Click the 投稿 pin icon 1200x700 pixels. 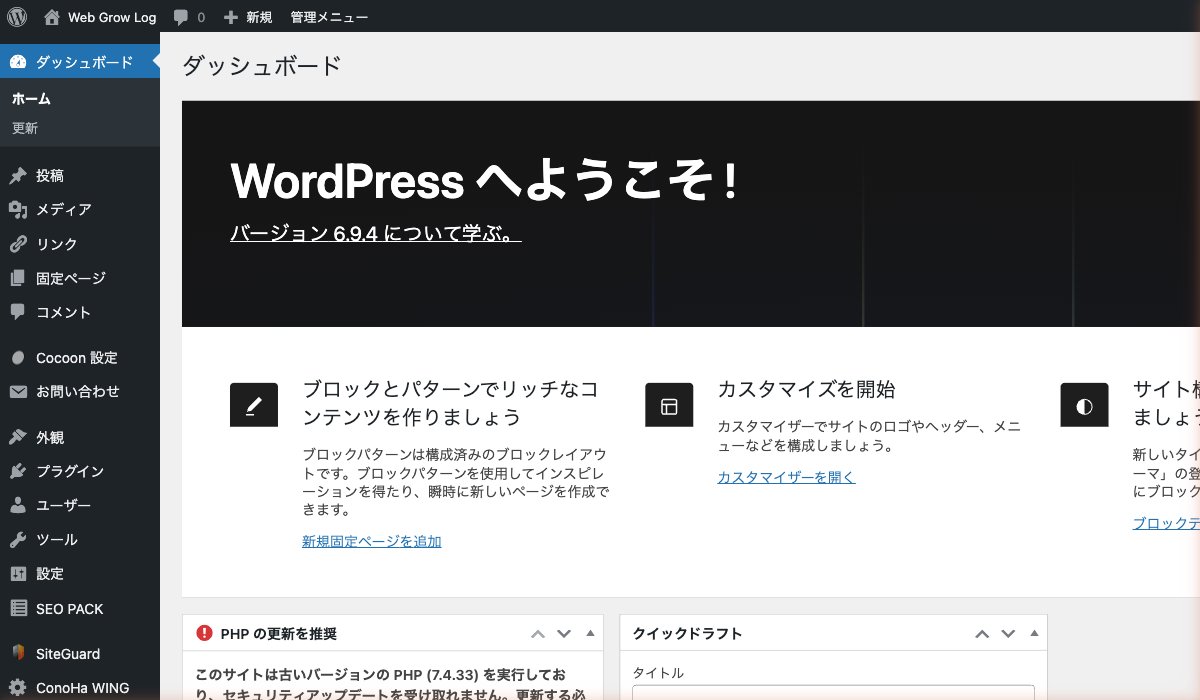pyautogui.click(x=18, y=176)
